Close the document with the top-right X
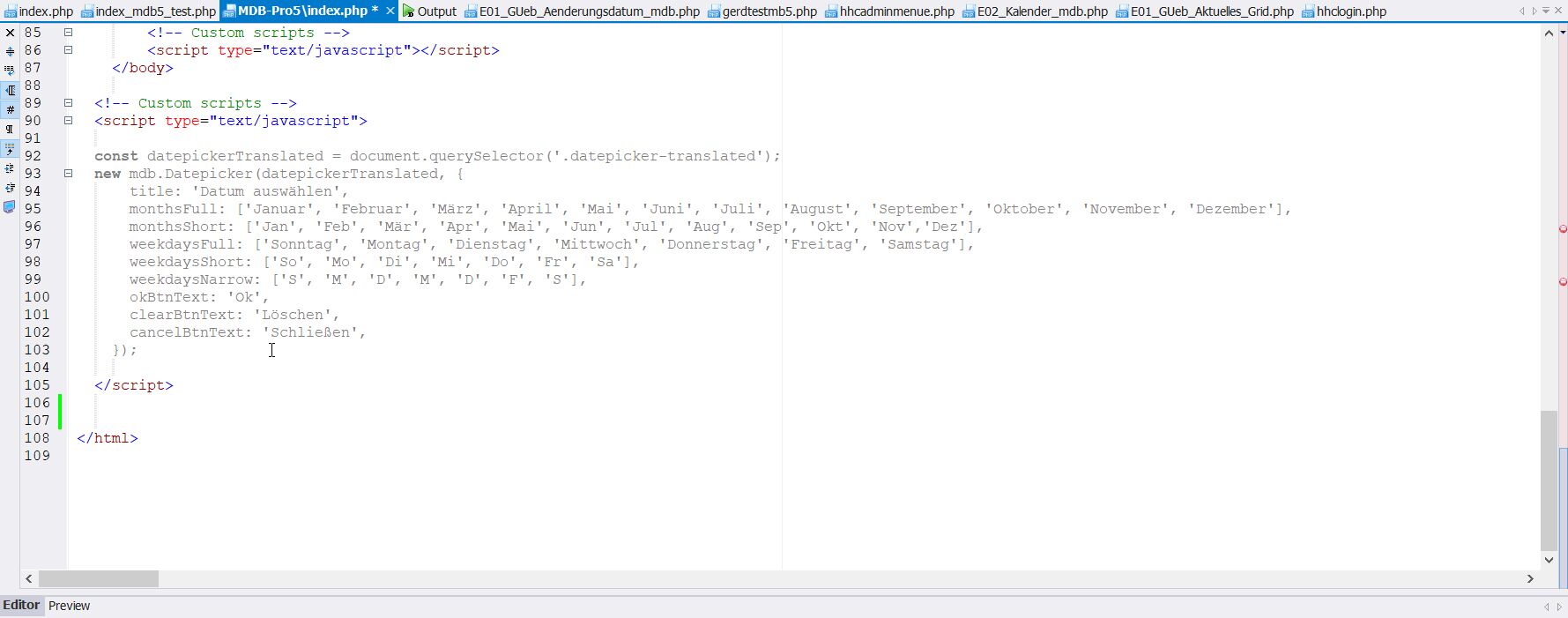 pyautogui.click(x=1558, y=11)
